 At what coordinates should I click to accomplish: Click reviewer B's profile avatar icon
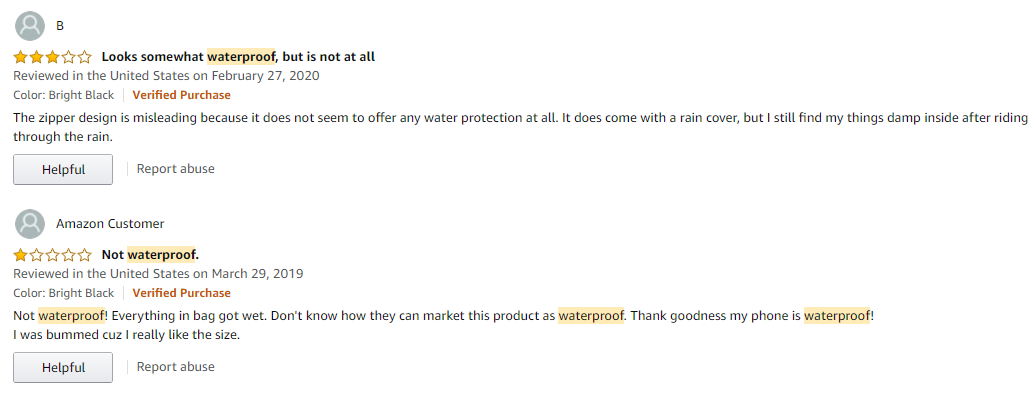[30, 26]
